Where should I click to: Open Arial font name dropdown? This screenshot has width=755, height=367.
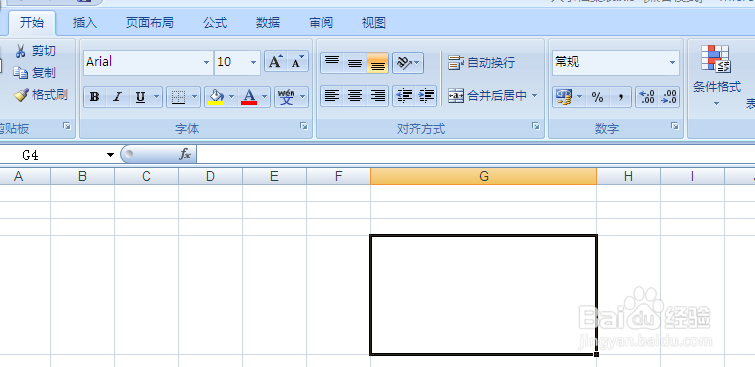tap(207, 62)
